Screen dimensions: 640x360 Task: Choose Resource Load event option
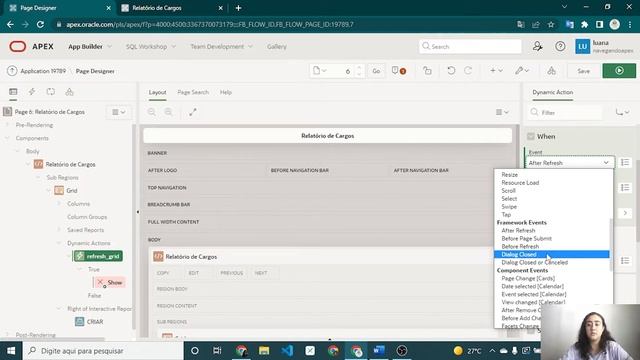tap(520, 183)
